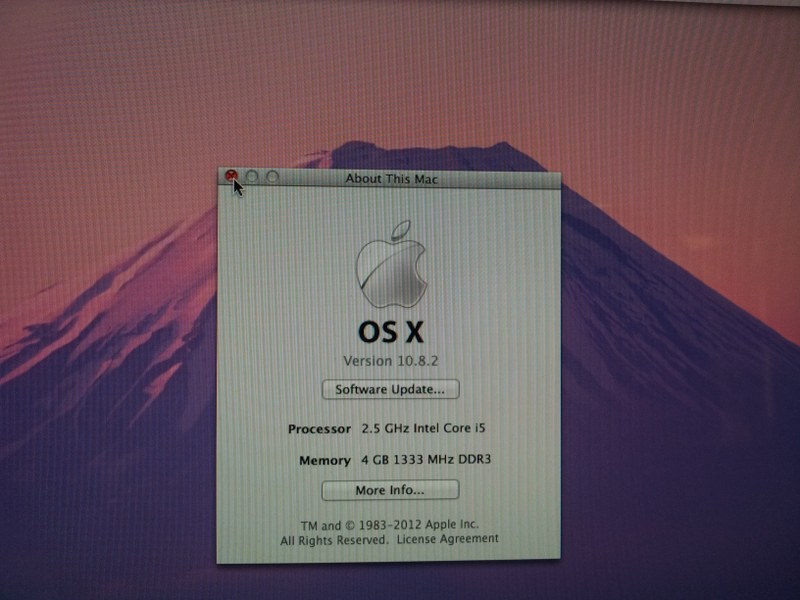Image resolution: width=800 pixels, height=600 pixels.
Task: Click the 2.5 GHz Intel Core i5 value
Action: (x=423, y=428)
